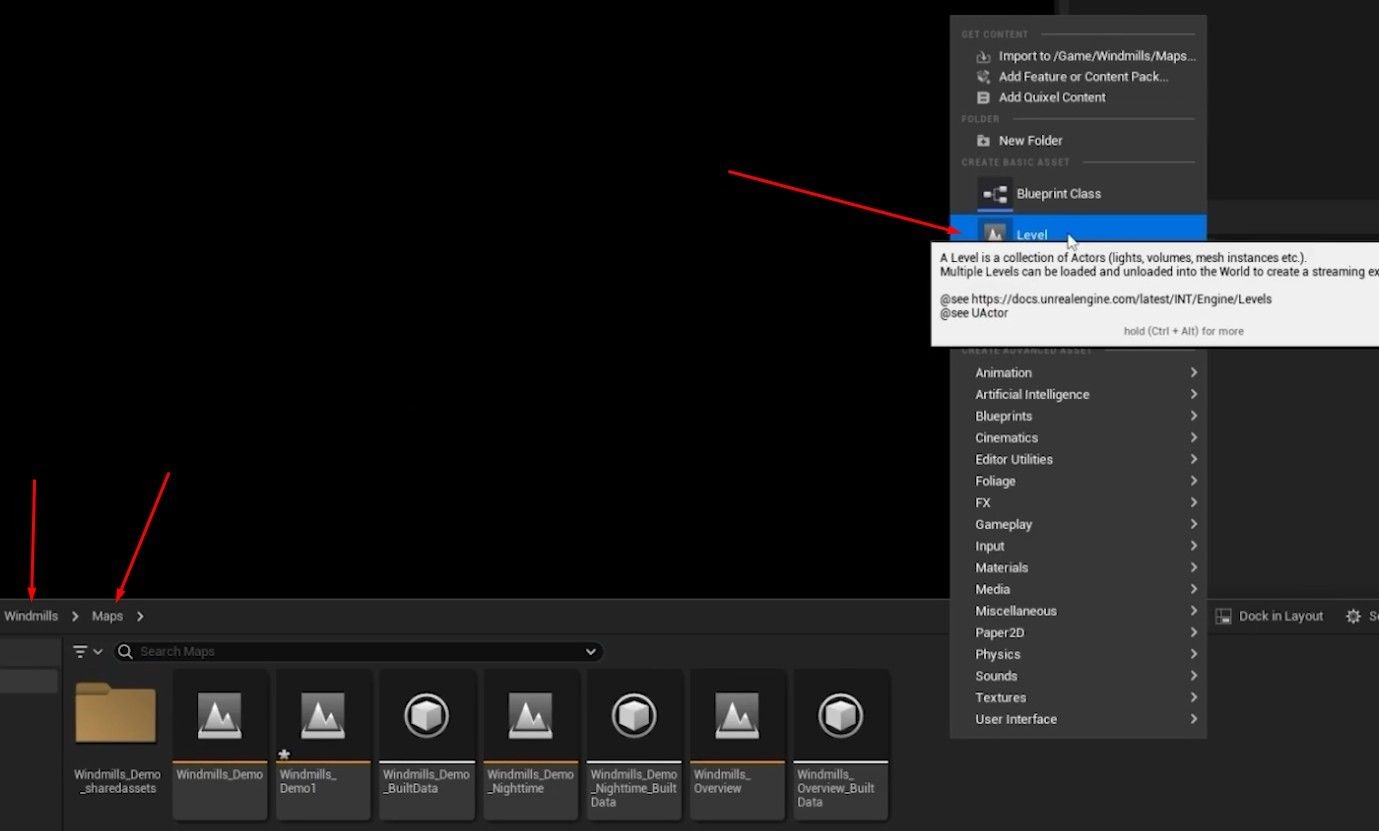Open the Materials submenu
This screenshot has height=831, width=1379.
1078,568
